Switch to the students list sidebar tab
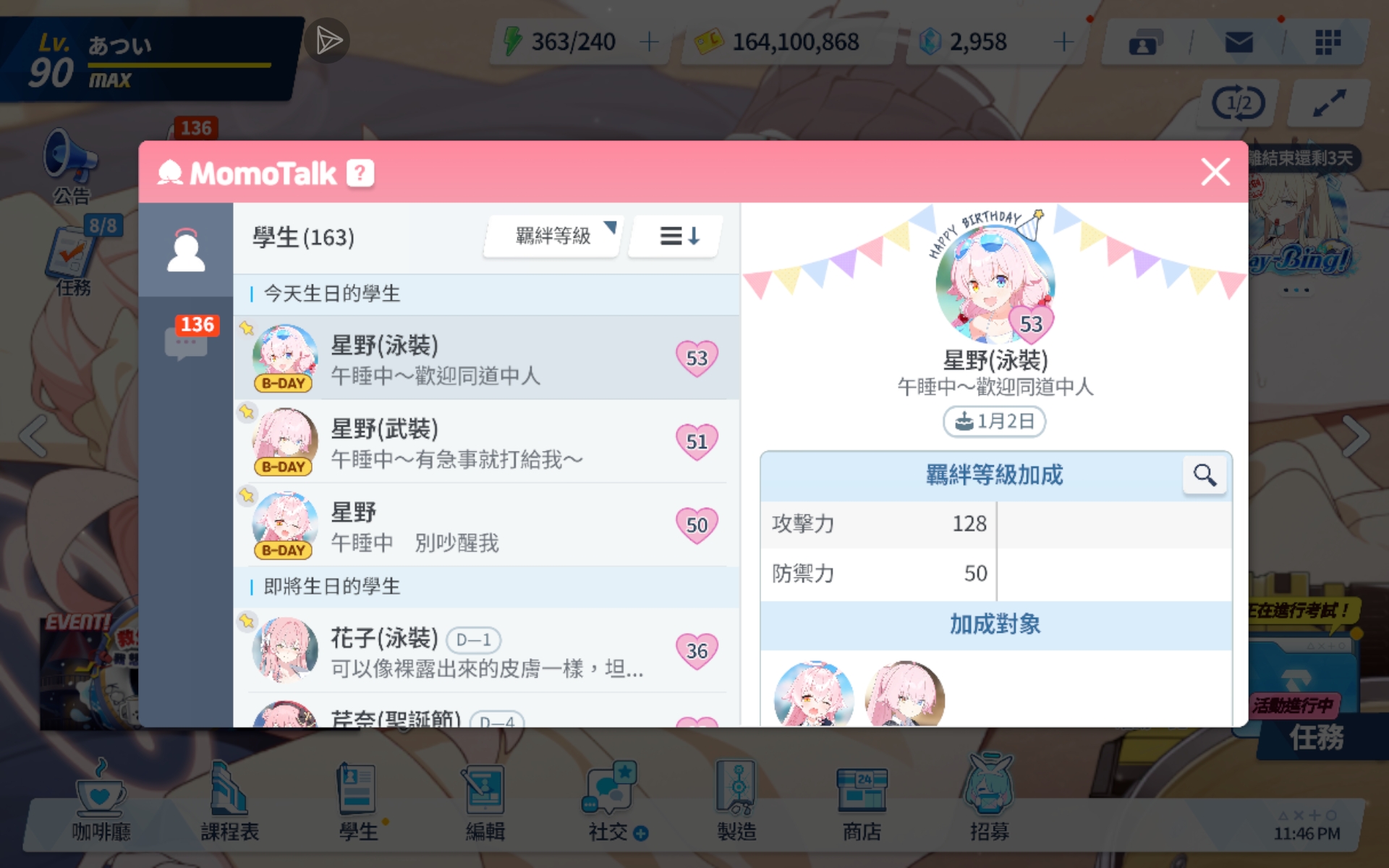The width and height of the screenshot is (1389, 868). pos(186,250)
